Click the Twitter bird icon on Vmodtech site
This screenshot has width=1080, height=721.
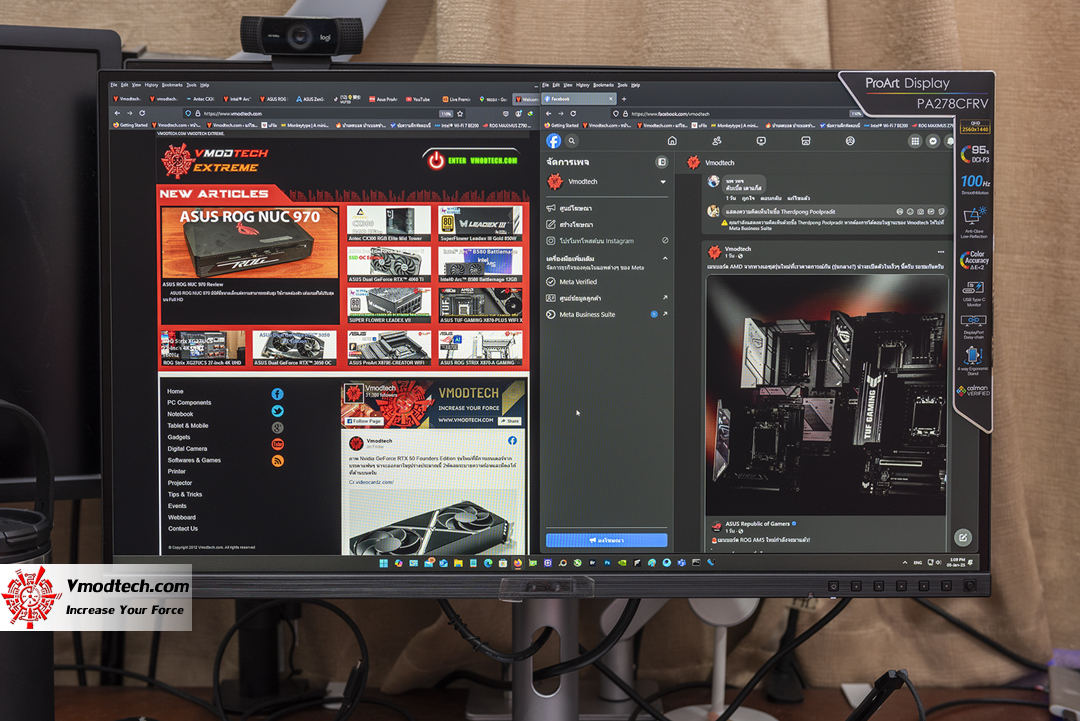278,411
